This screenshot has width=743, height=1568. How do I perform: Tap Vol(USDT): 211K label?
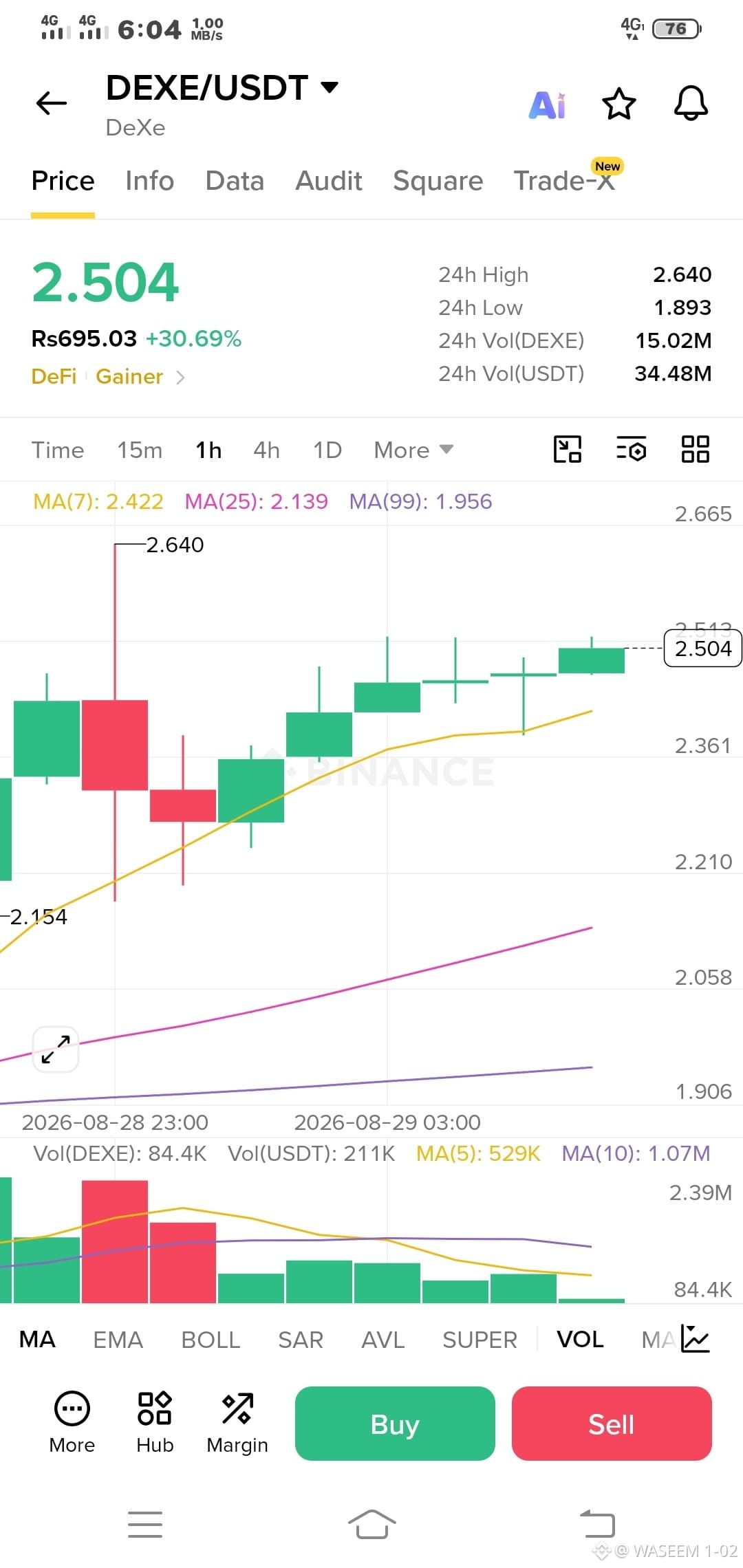(x=312, y=1153)
